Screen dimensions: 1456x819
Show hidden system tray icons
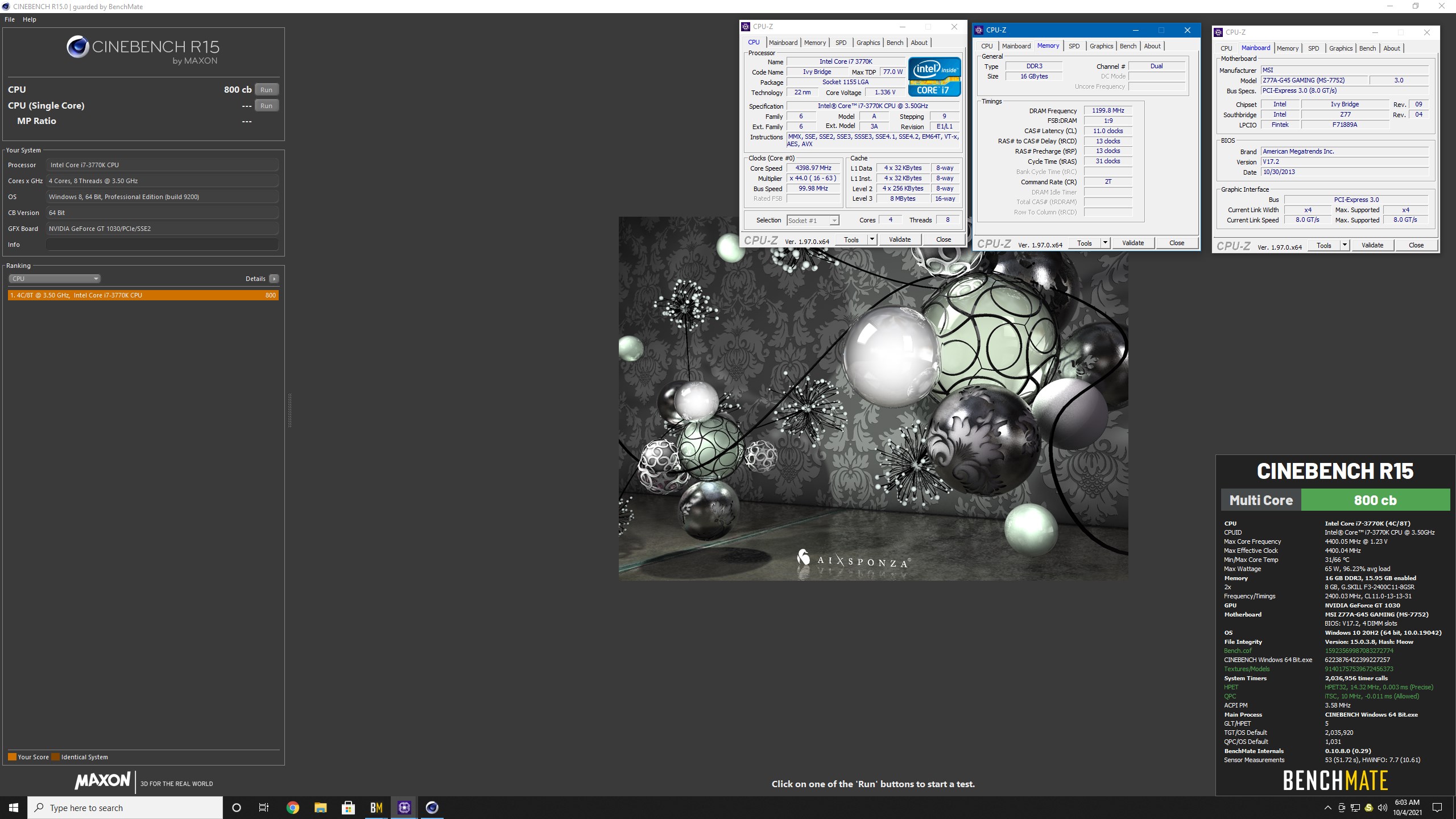pos(1328,808)
